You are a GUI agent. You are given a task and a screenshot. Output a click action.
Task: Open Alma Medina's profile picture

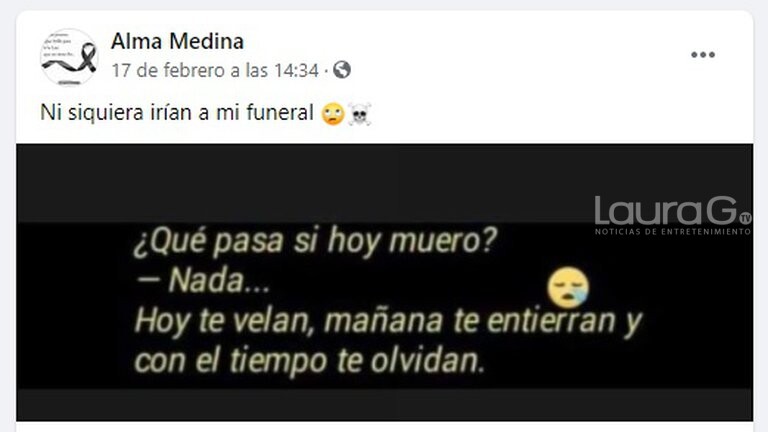[x=69, y=57]
